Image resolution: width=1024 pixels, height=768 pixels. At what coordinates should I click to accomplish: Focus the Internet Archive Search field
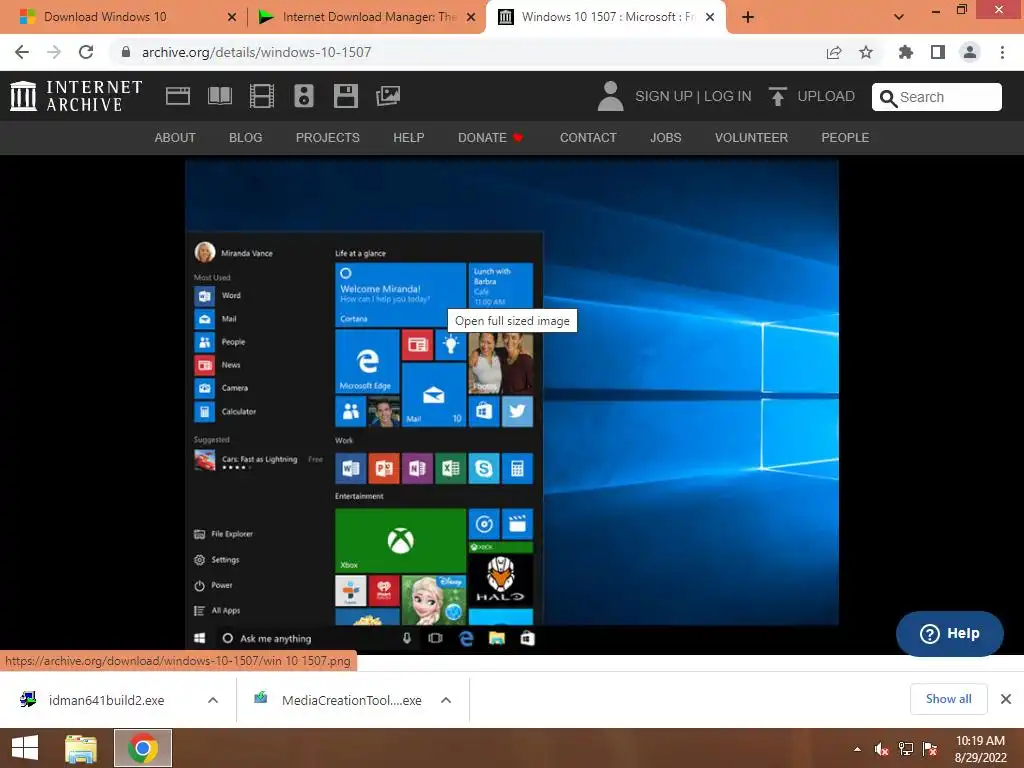936,97
